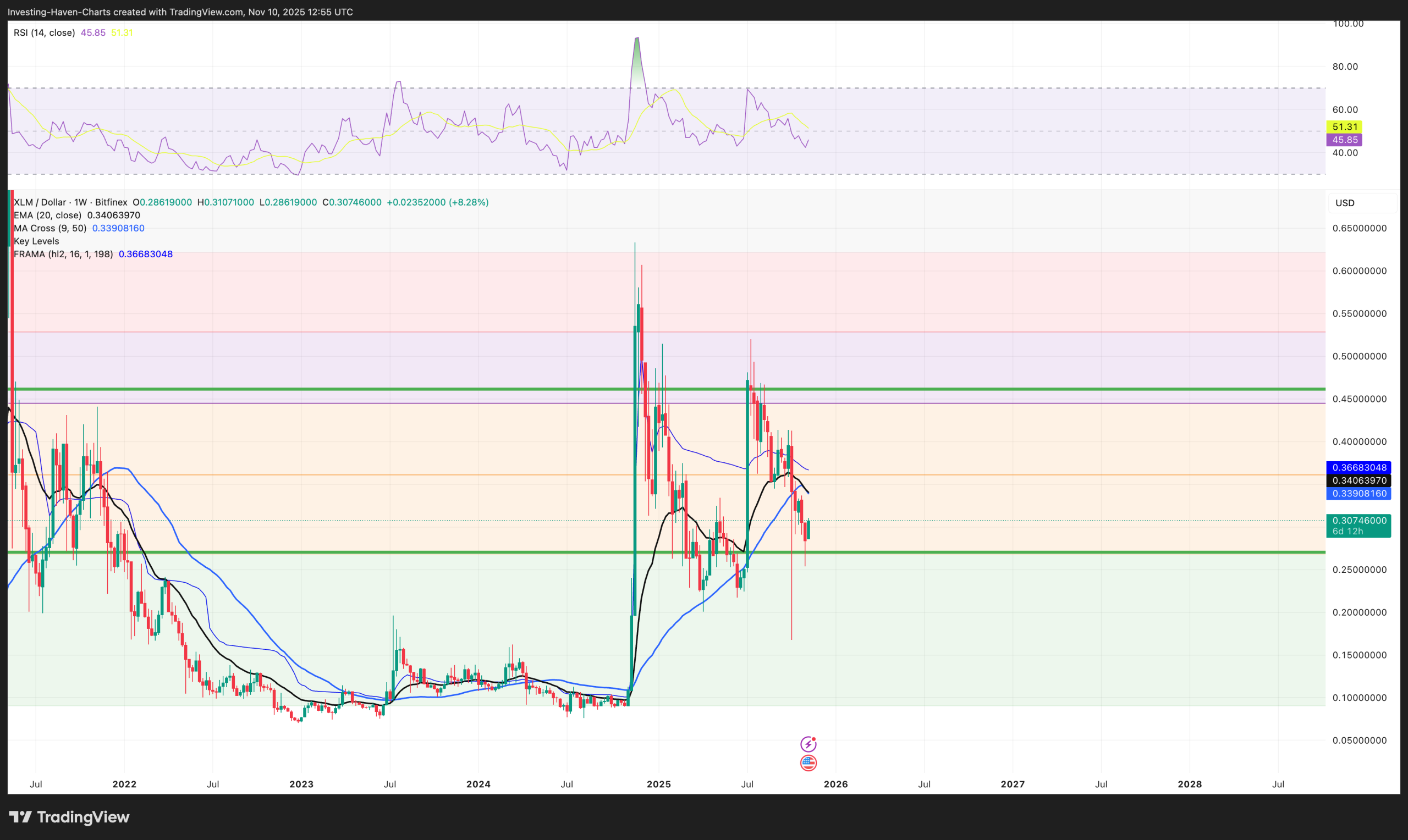The height and width of the screenshot is (840, 1408).
Task: Click the purple RSI value 45.85 label
Action: point(1345,140)
